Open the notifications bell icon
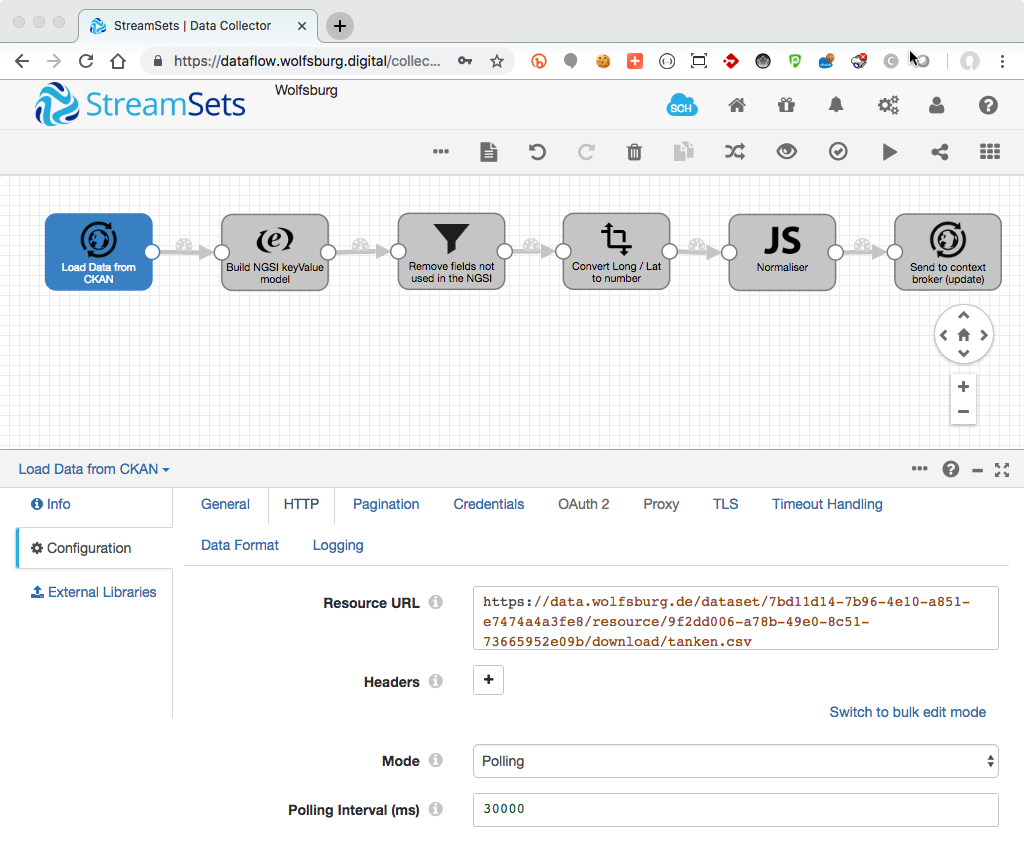Image resolution: width=1024 pixels, height=848 pixels. tap(836, 105)
